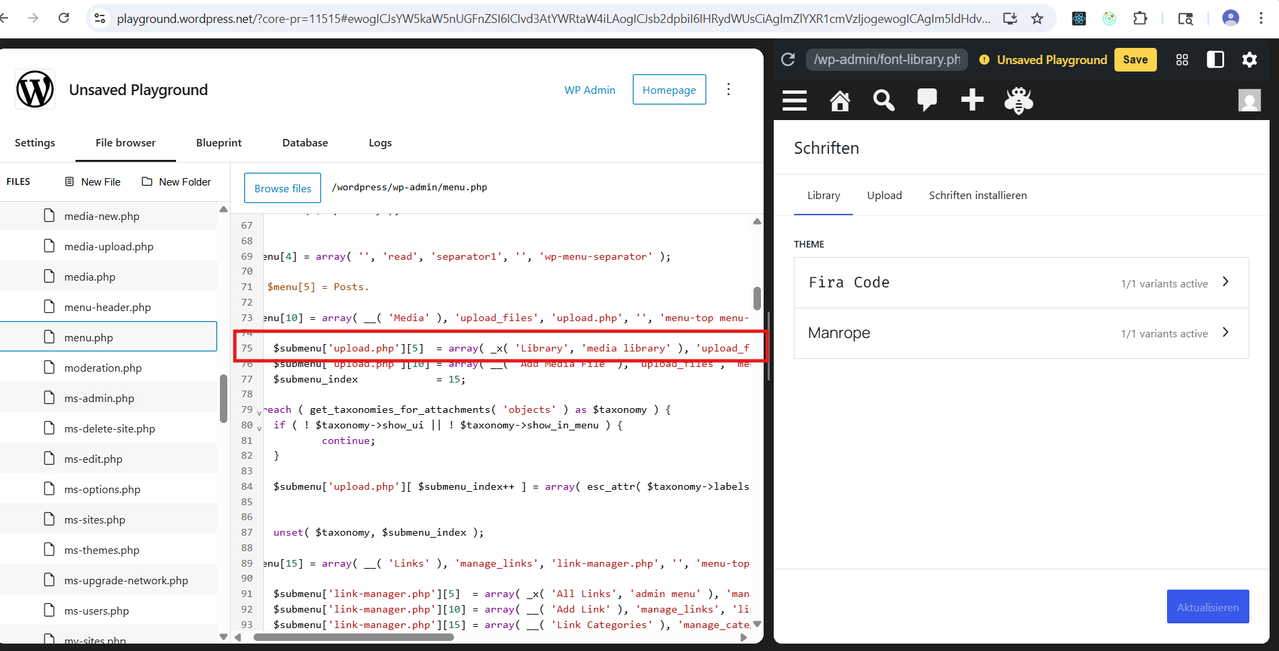The image size is (1279, 651).
Task: Open ms-admin.php in file tree
Action: pyautogui.click(x=108, y=398)
